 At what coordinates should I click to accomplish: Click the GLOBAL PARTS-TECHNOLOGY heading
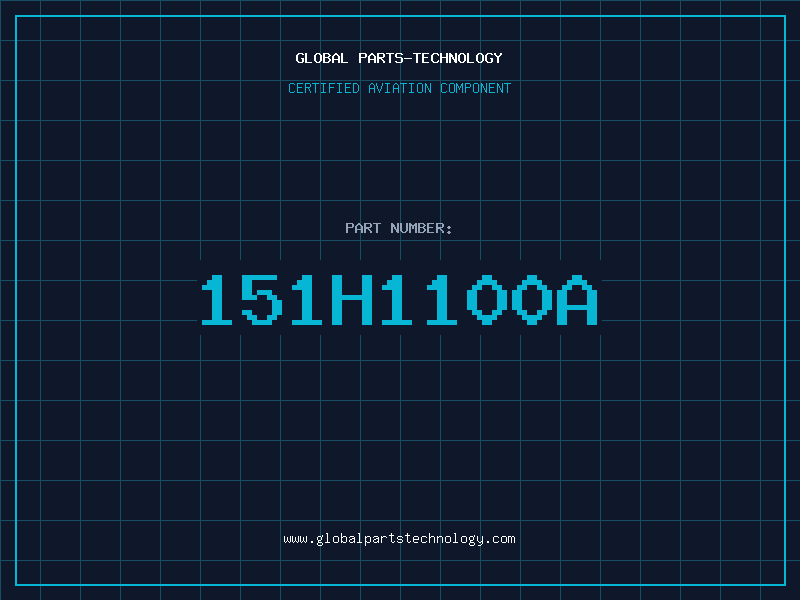(x=399, y=58)
